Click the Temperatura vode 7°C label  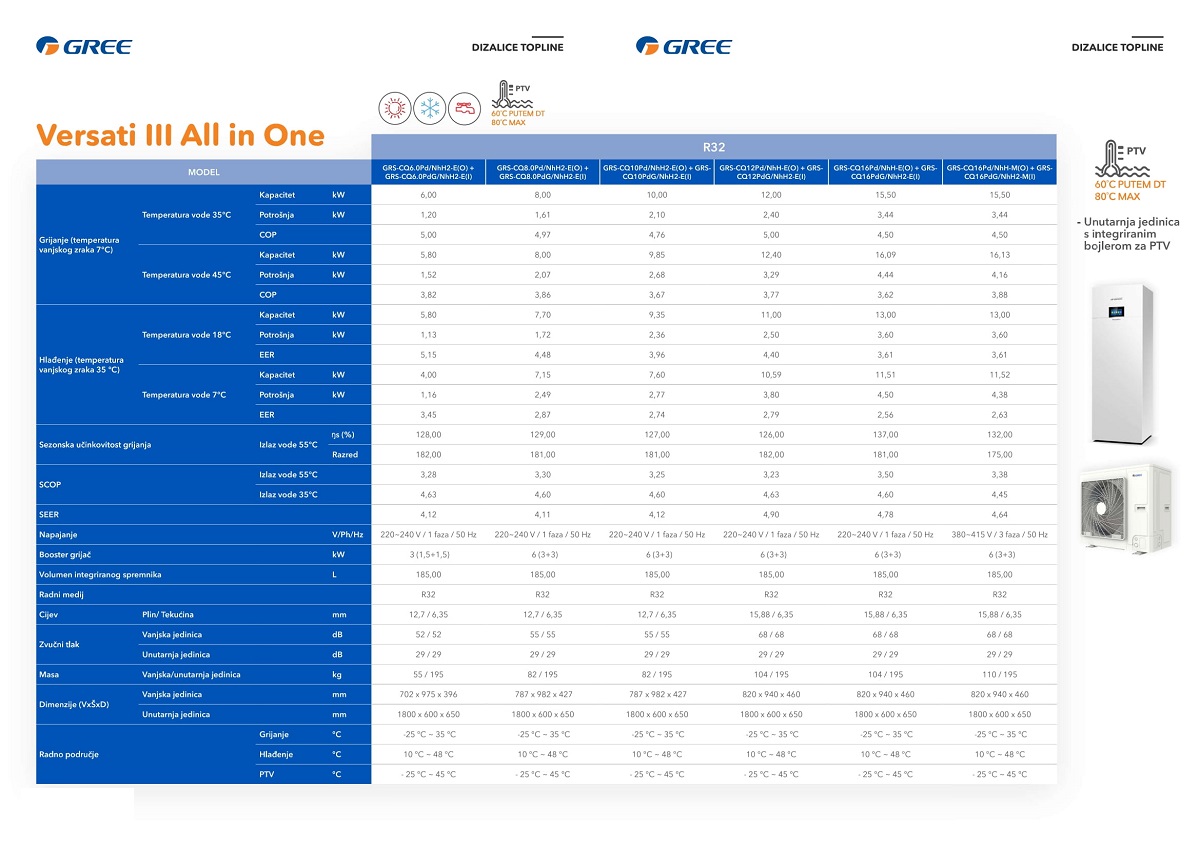(184, 395)
